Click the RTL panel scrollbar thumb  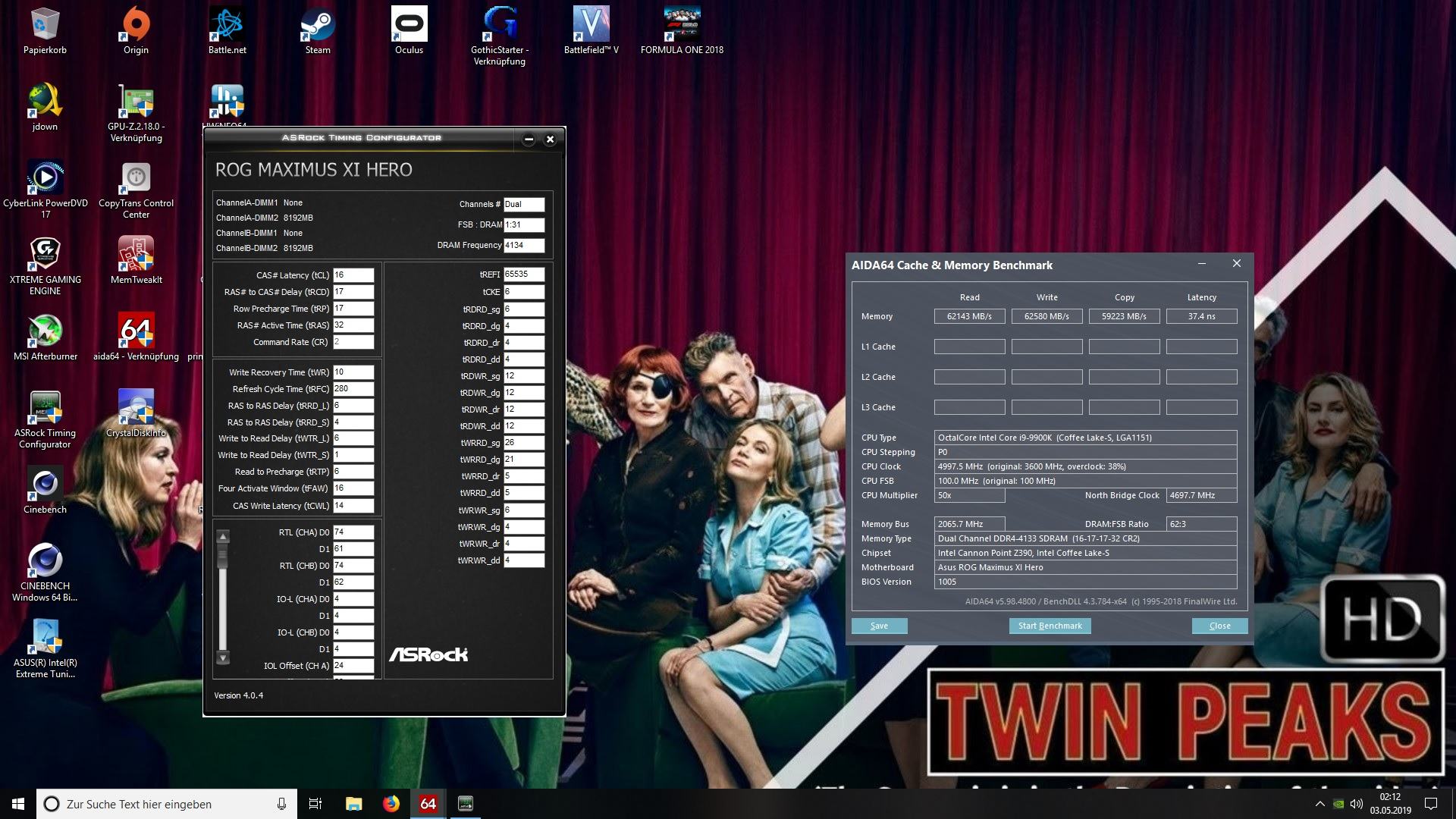(223, 557)
